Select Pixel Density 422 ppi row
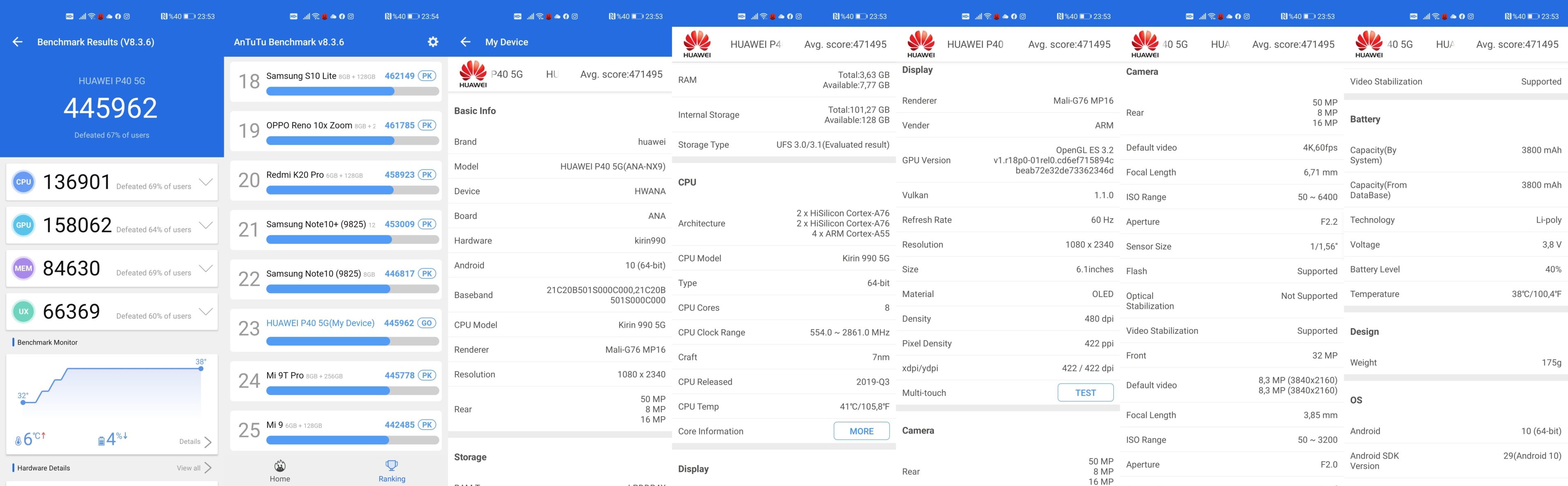This screenshot has width=1568, height=486. pos(1008,343)
